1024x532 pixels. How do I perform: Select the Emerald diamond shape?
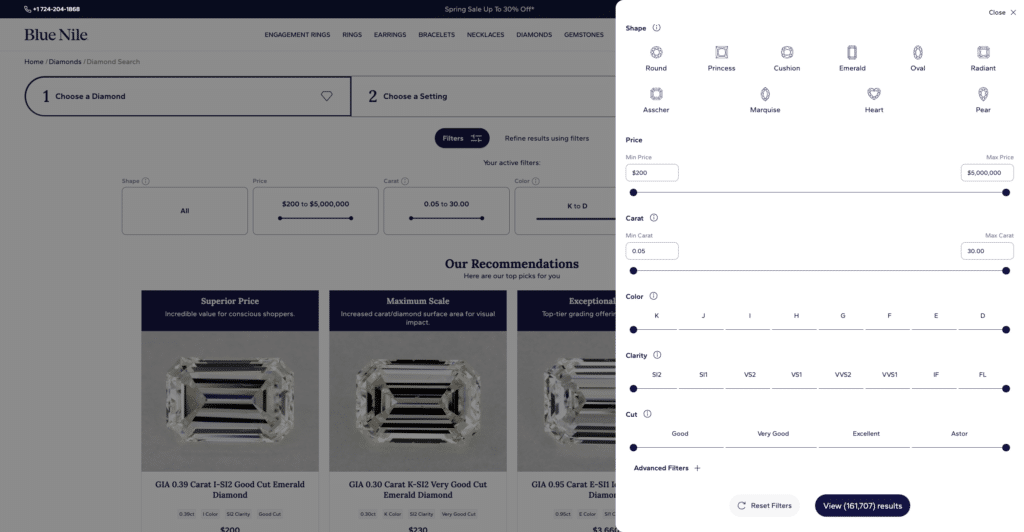pos(852,58)
